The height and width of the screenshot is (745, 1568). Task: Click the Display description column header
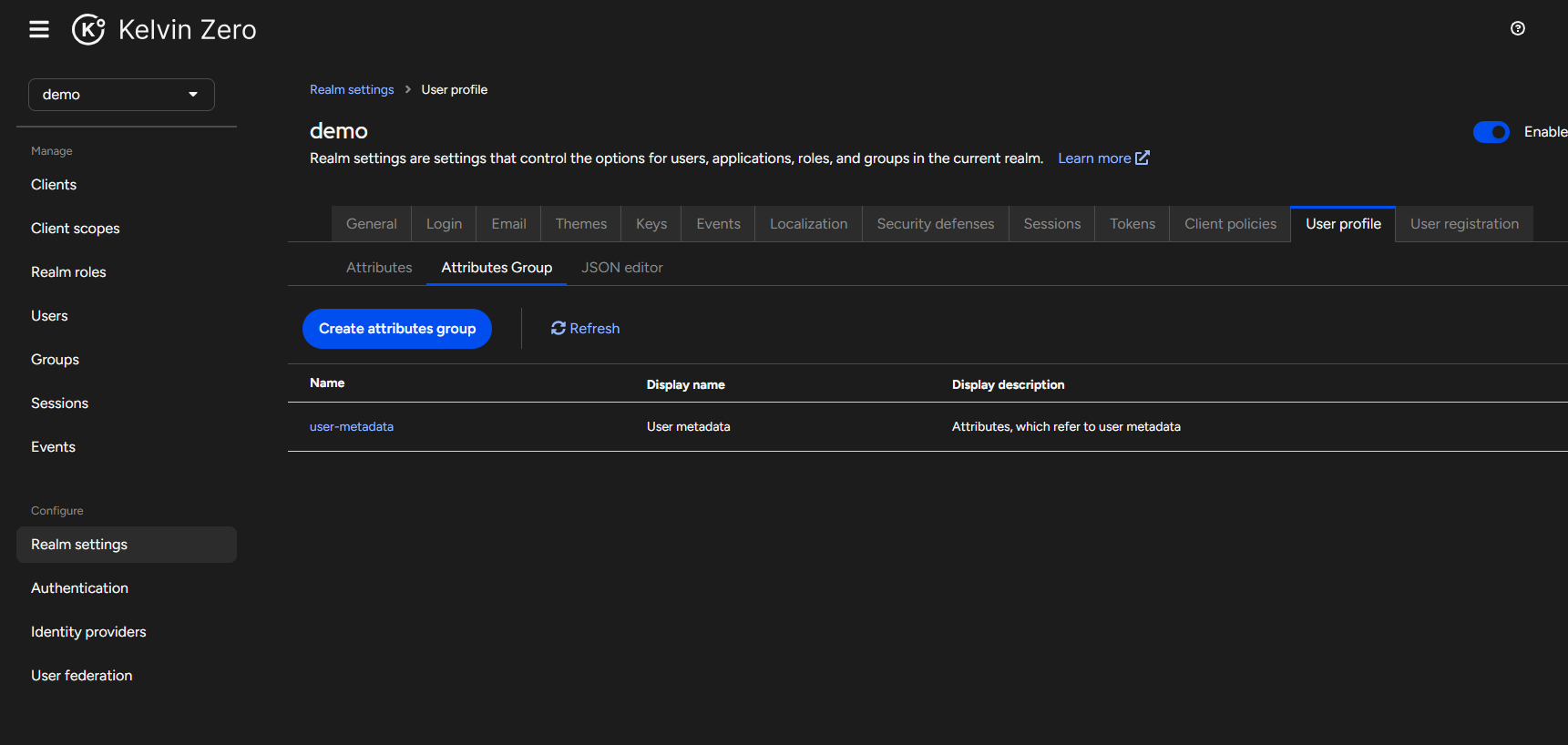pyautogui.click(x=1008, y=384)
